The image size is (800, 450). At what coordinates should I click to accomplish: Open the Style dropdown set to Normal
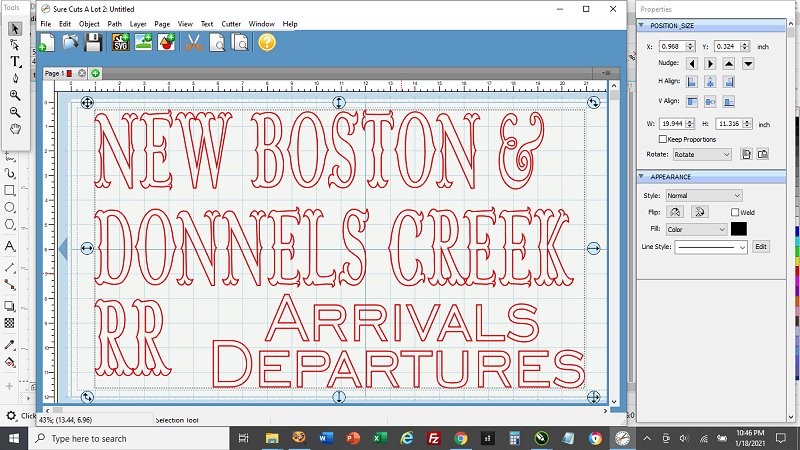click(x=704, y=195)
